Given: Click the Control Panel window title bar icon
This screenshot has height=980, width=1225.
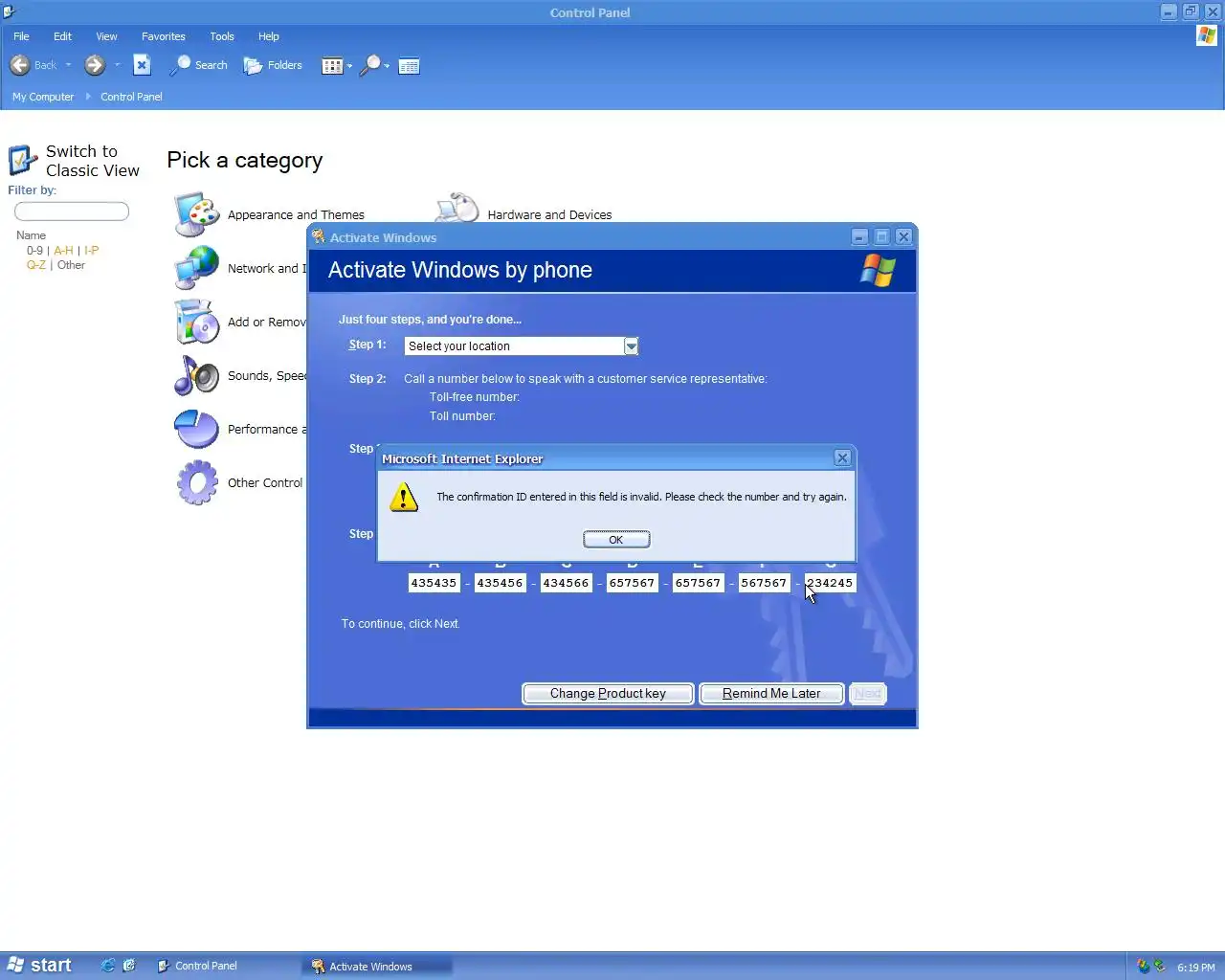Looking at the screenshot, I should pyautogui.click(x=9, y=11).
